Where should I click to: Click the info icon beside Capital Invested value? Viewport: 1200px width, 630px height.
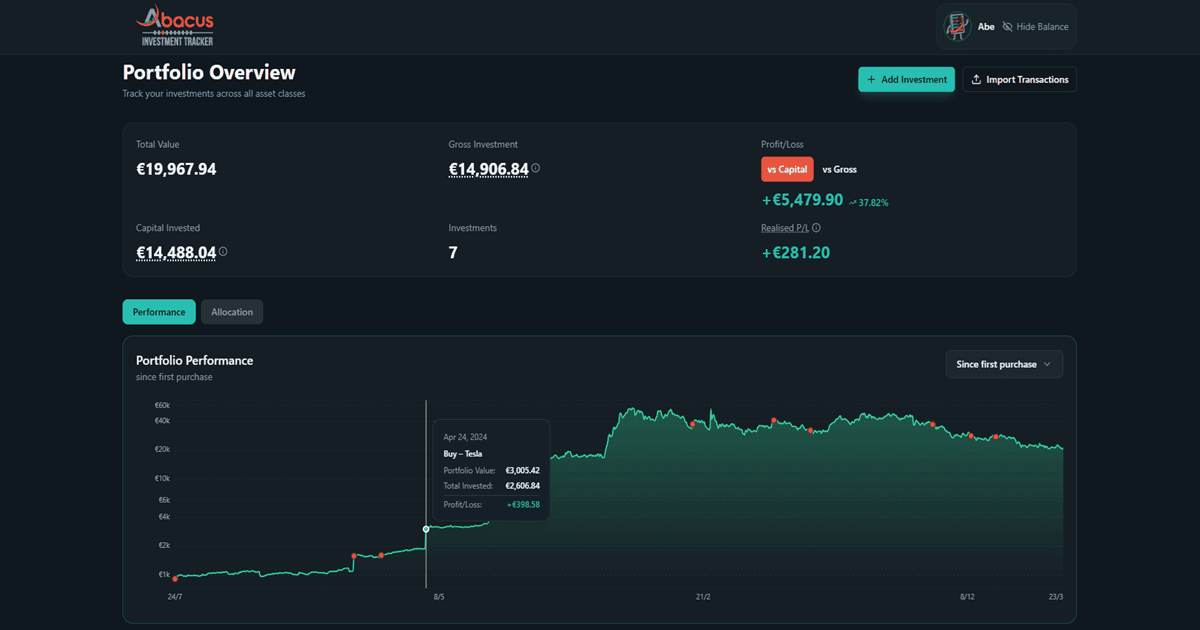pyautogui.click(x=223, y=252)
